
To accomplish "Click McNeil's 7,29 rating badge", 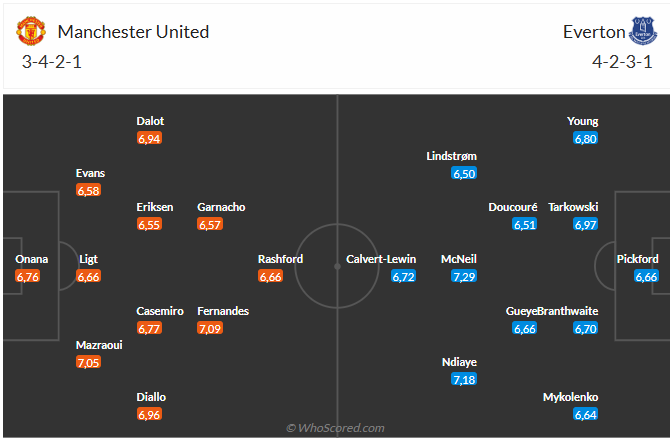I will pyautogui.click(x=464, y=276).
